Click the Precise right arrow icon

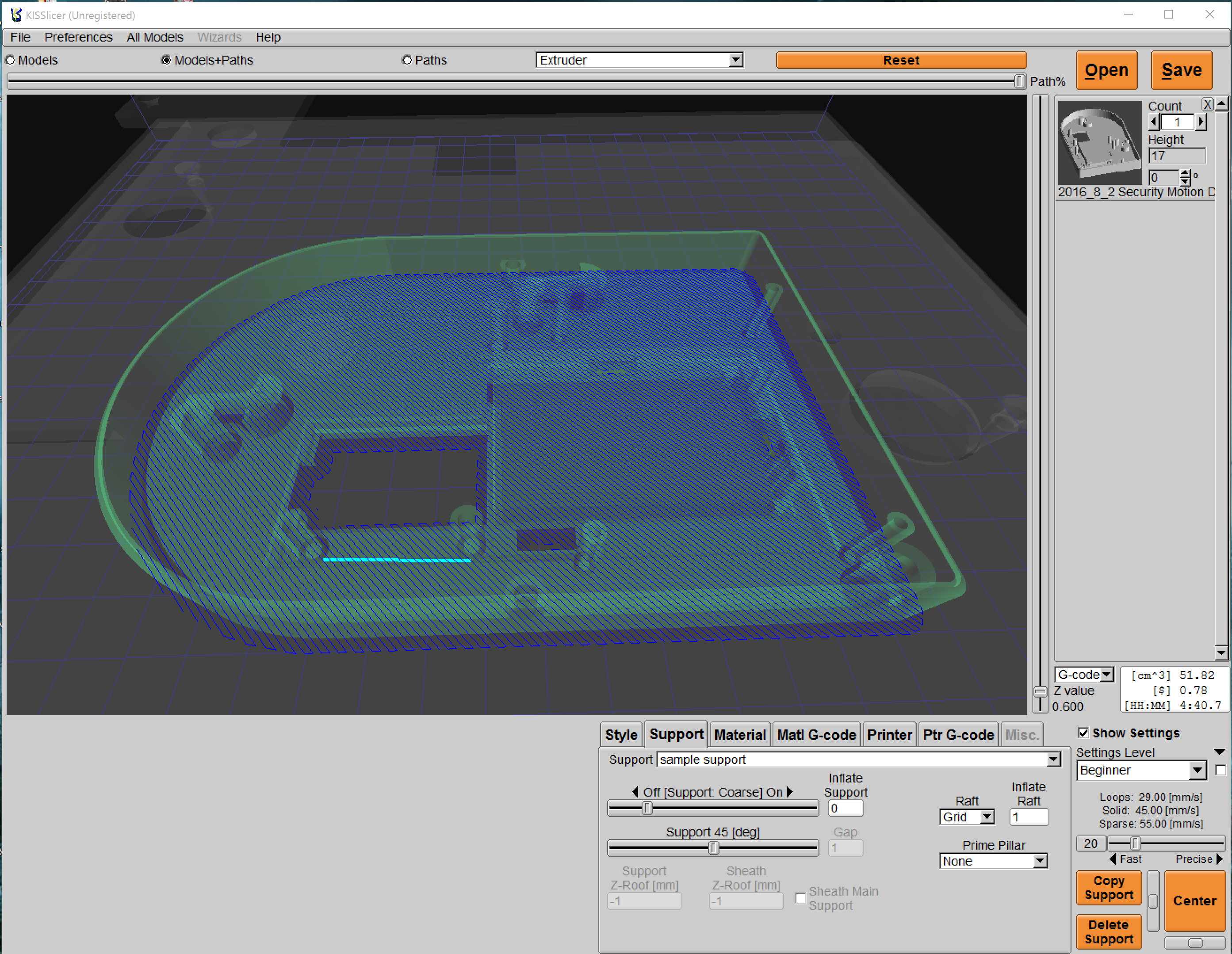1219,859
